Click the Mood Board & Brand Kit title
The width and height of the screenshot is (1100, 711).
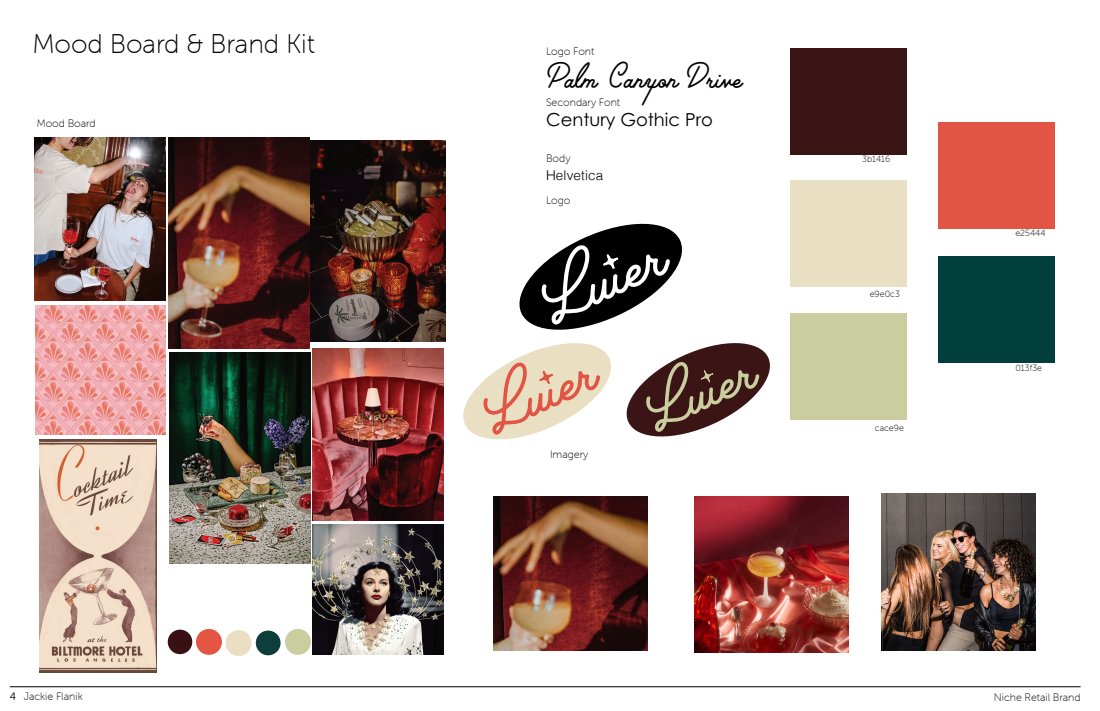point(174,44)
